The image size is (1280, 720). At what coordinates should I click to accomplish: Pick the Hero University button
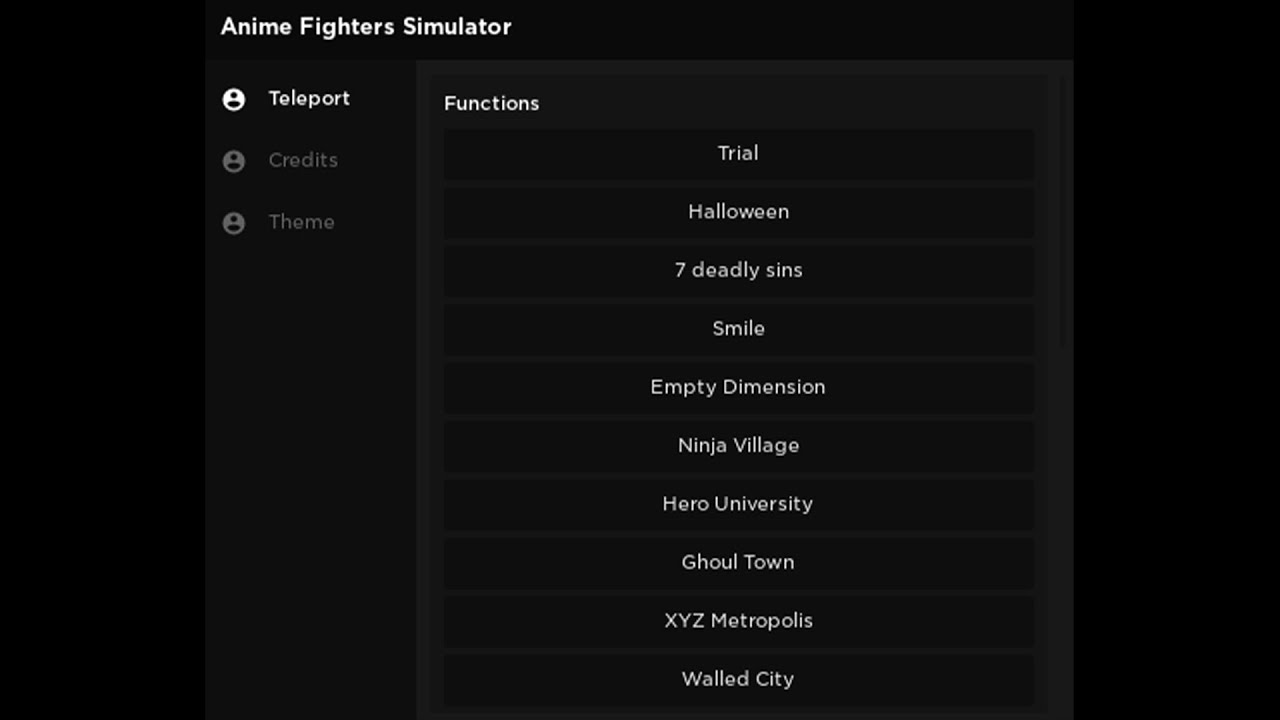click(738, 504)
